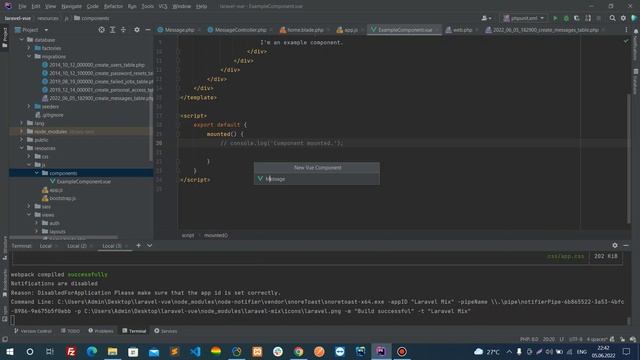The image size is (640, 360).
Task: Open the editor tabs more-options menu
Action: 626,30
